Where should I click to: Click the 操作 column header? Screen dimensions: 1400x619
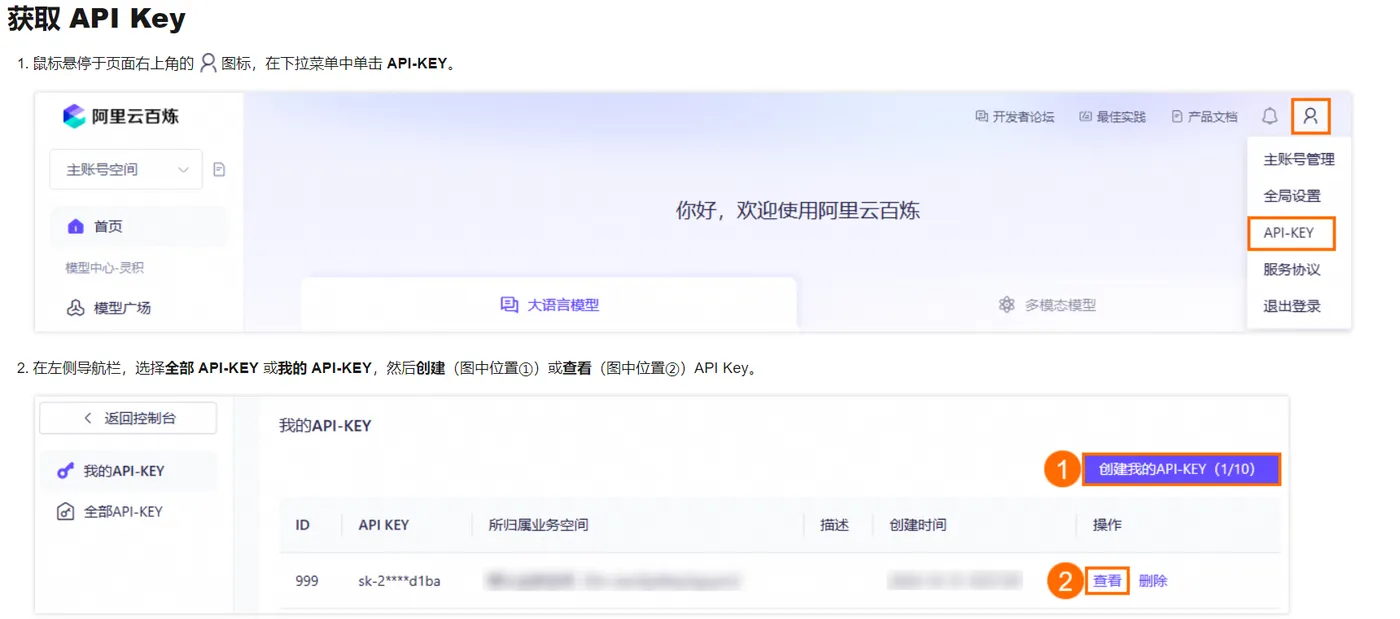coord(1107,525)
